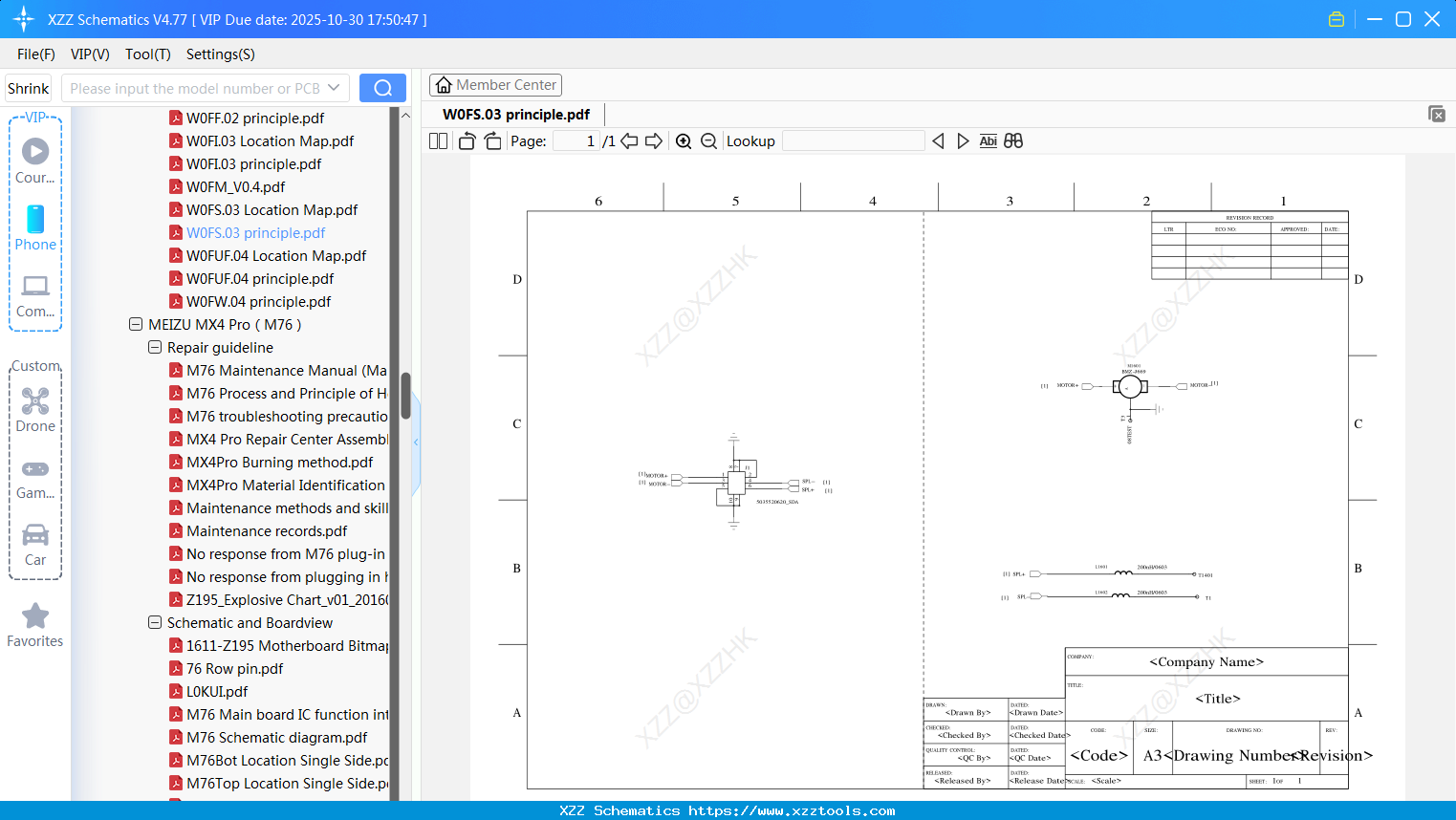Click the Favorites star icon
This screenshot has height=820, width=1456.
coord(34,616)
